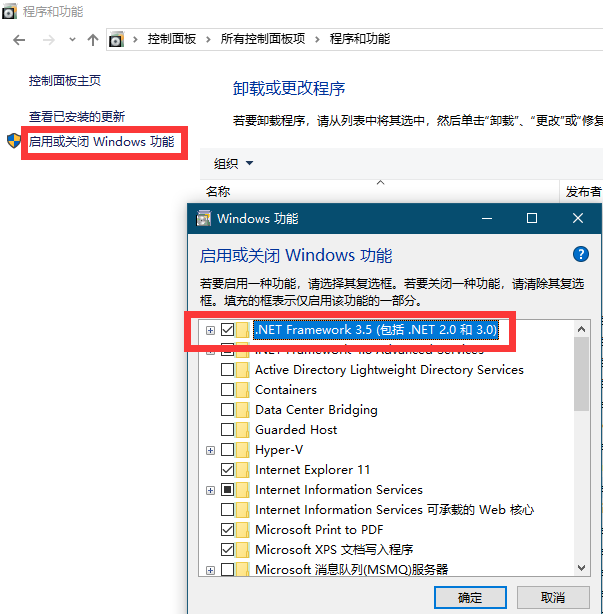This screenshot has height=614, width=603.
Task: Open the 组织 dropdown menu
Action: [x=233, y=163]
